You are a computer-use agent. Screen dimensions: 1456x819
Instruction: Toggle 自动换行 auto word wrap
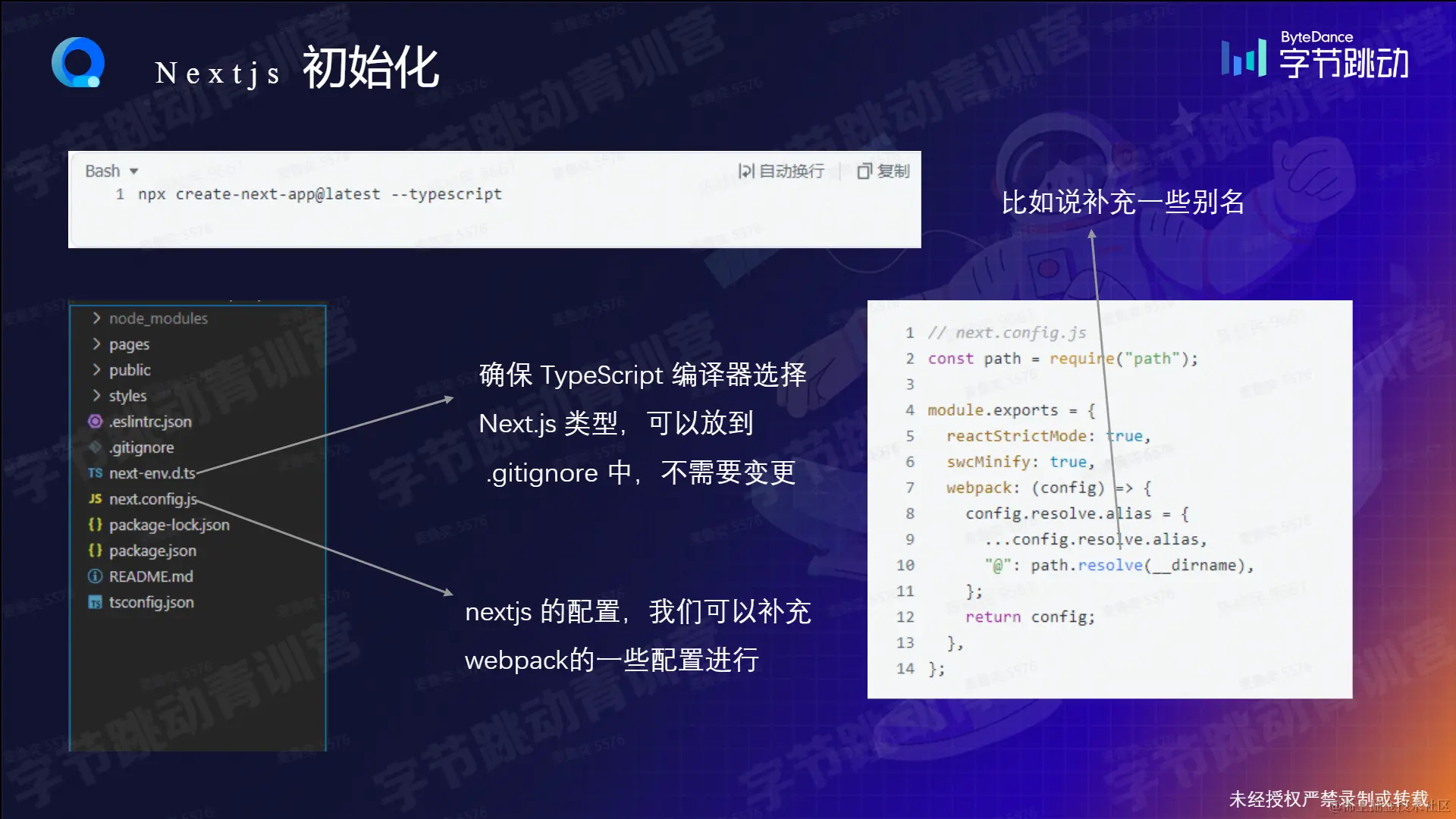[x=781, y=171]
